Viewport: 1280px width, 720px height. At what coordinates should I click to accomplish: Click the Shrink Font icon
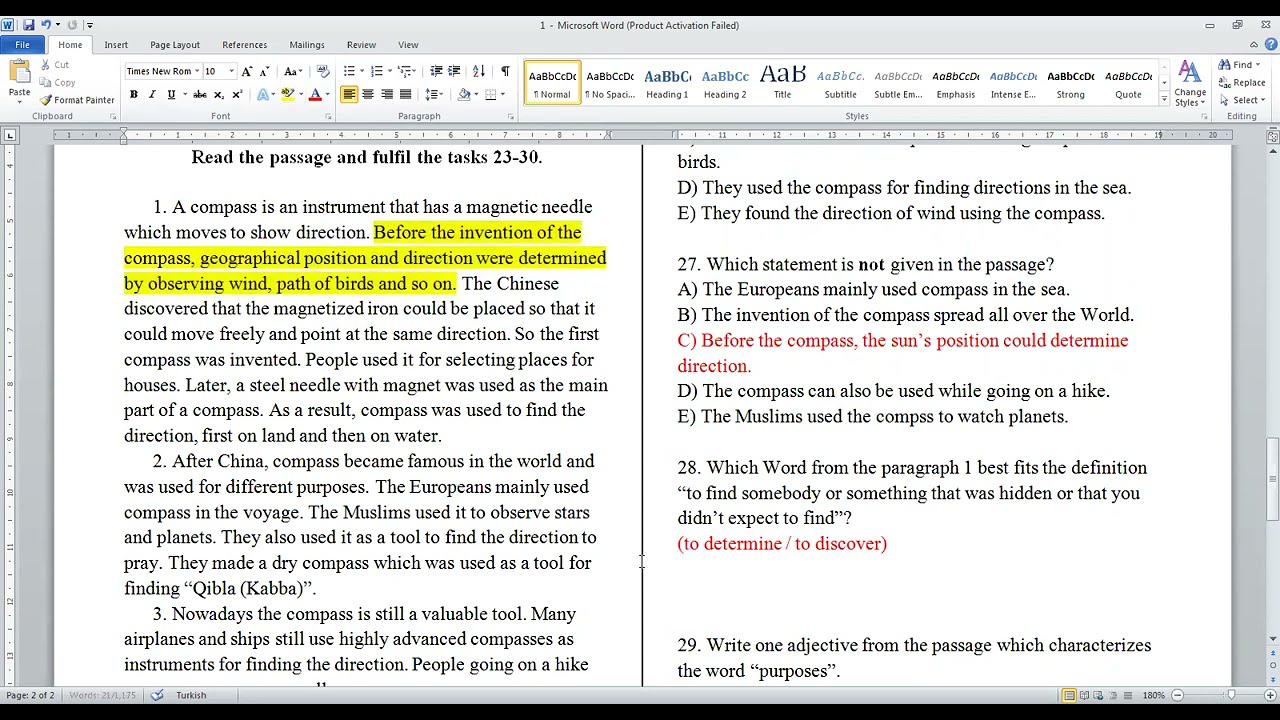click(x=265, y=72)
